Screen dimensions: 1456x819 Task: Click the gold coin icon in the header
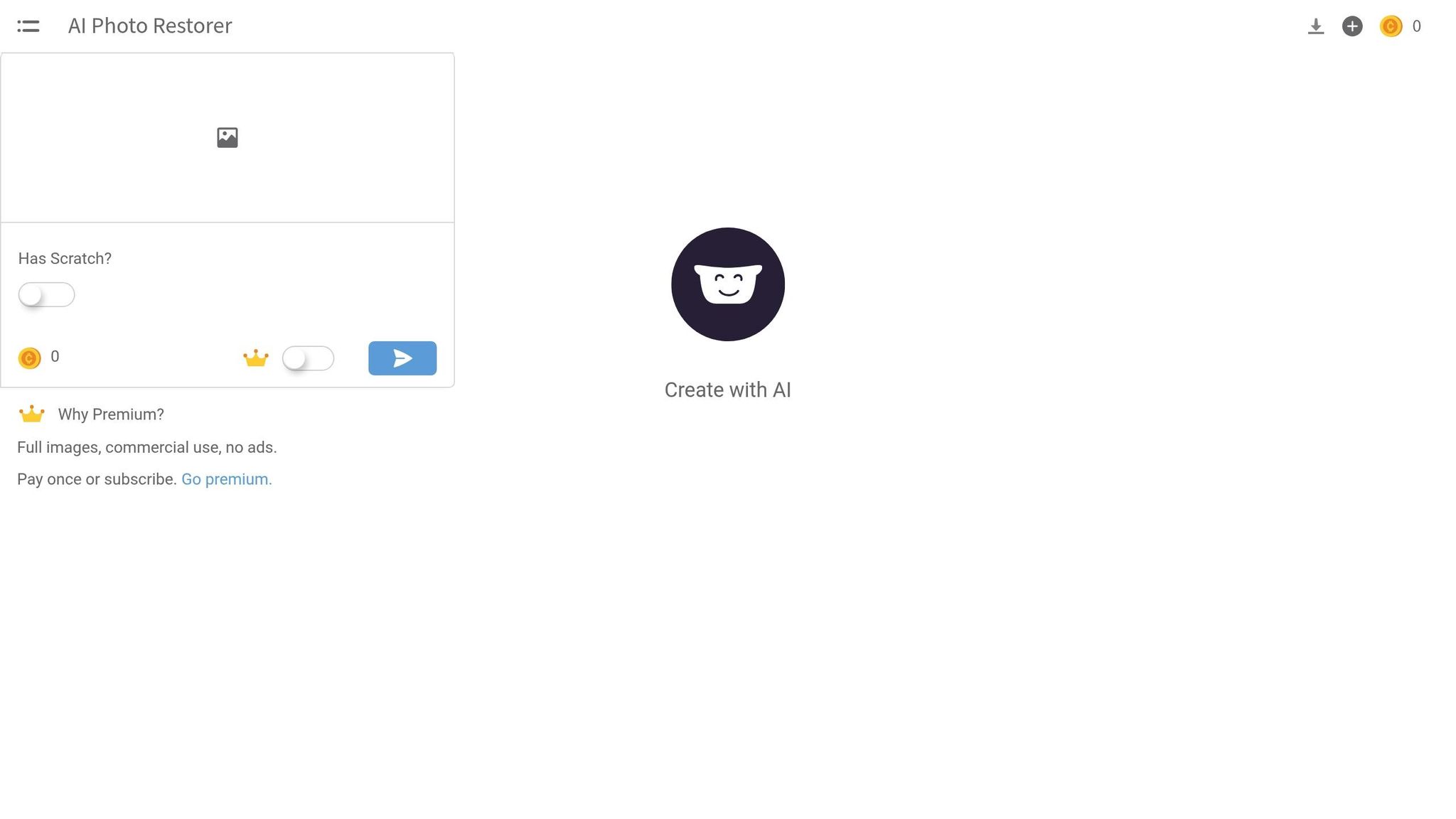pos(1391,26)
